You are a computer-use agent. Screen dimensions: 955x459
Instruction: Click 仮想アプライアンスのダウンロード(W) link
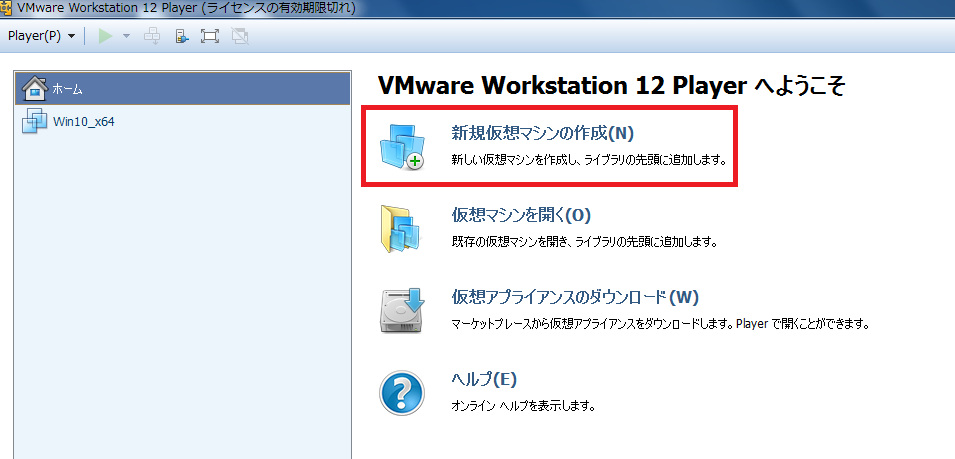point(574,298)
